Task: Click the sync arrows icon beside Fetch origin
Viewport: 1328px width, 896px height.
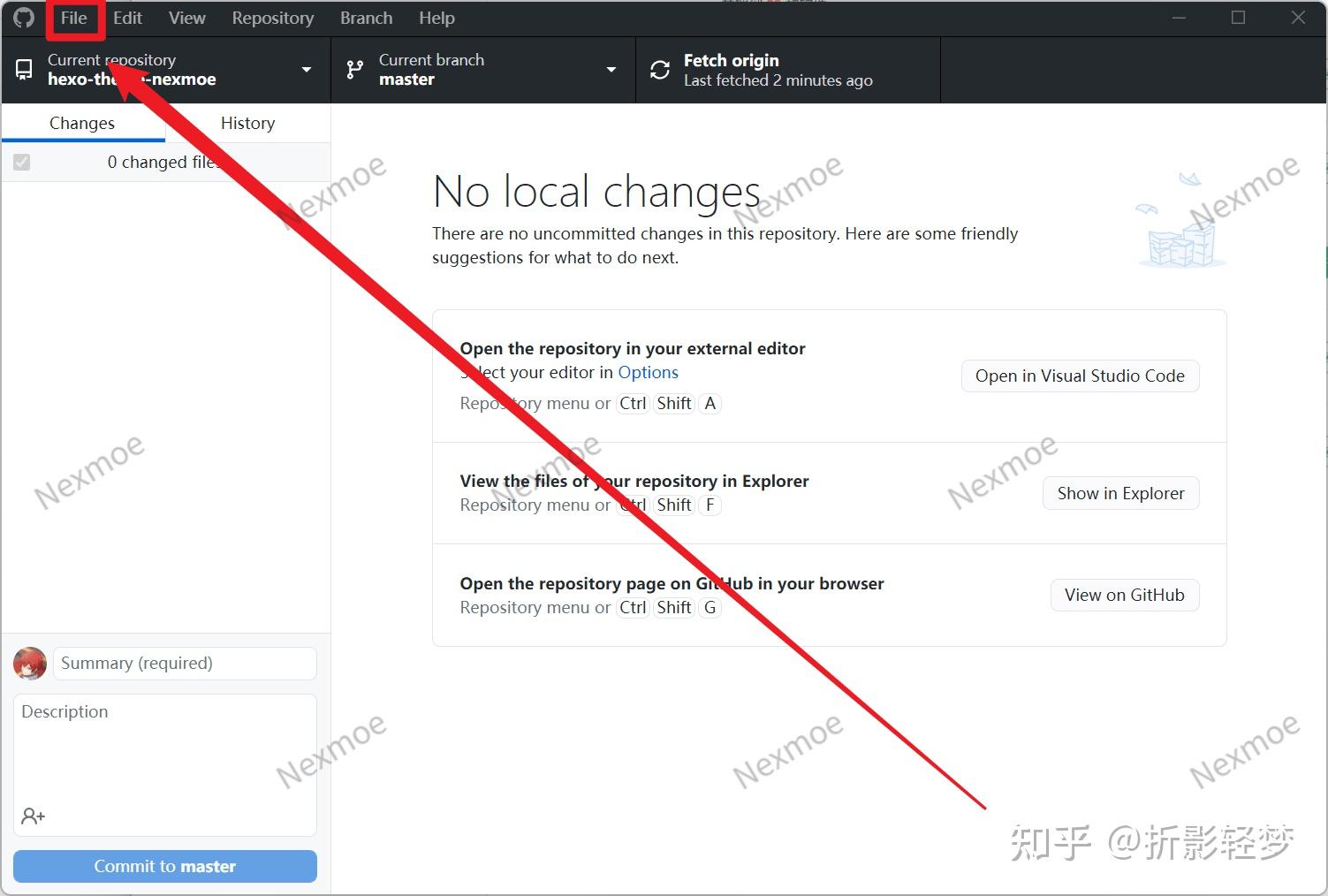Action: pyautogui.click(x=660, y=70)
